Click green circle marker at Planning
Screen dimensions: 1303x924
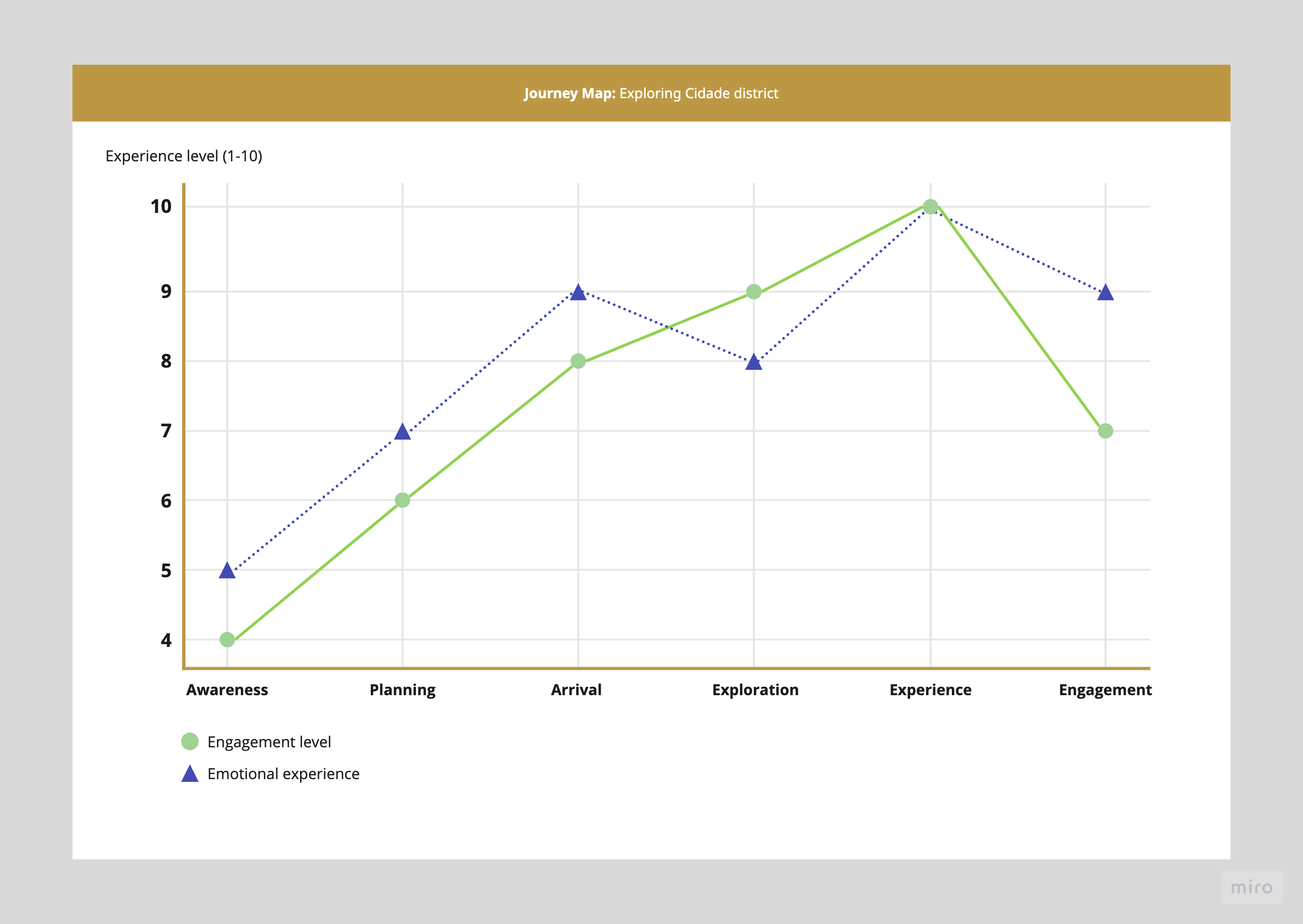402,500
